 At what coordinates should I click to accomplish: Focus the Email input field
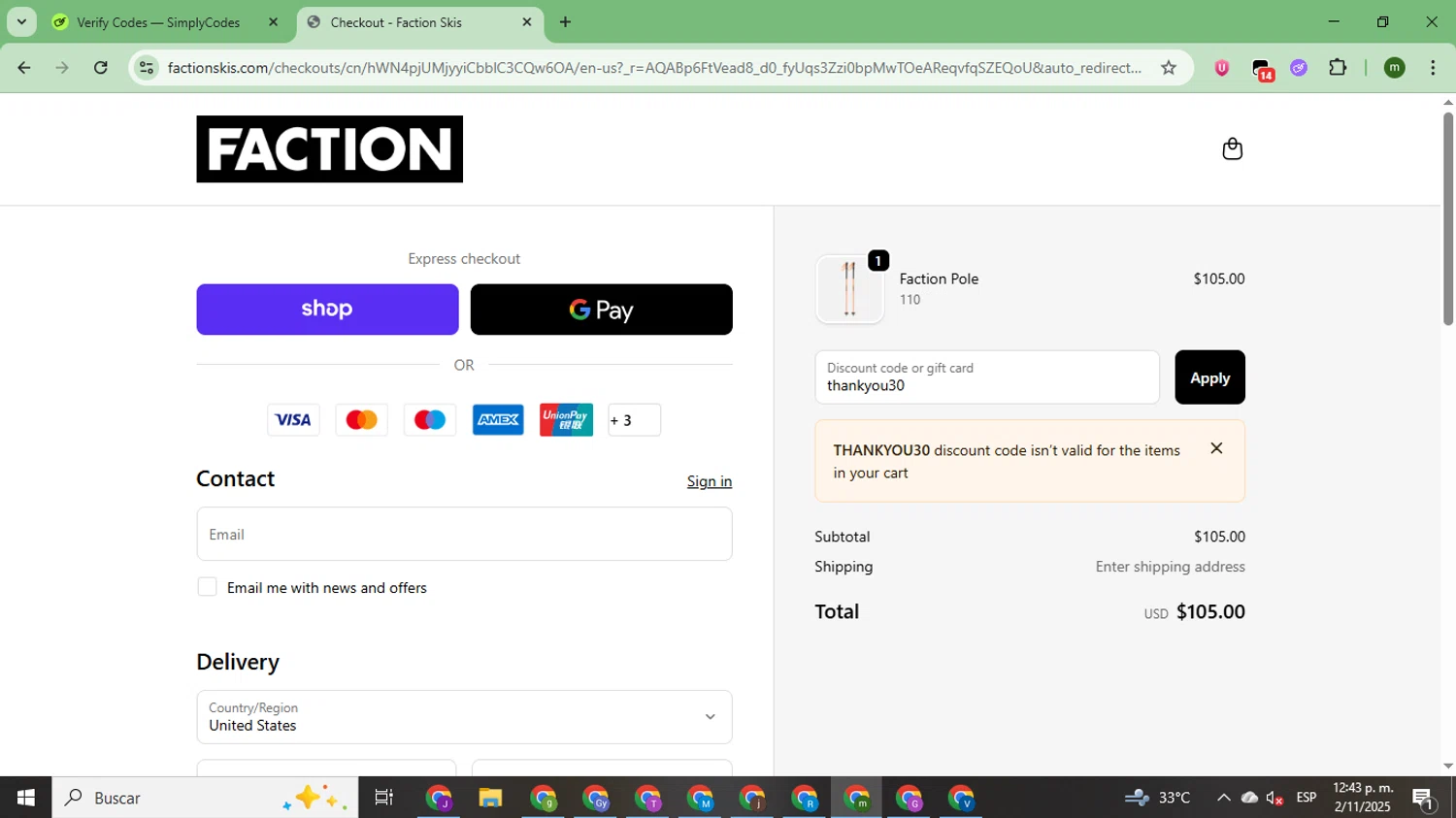click(464, 534)
